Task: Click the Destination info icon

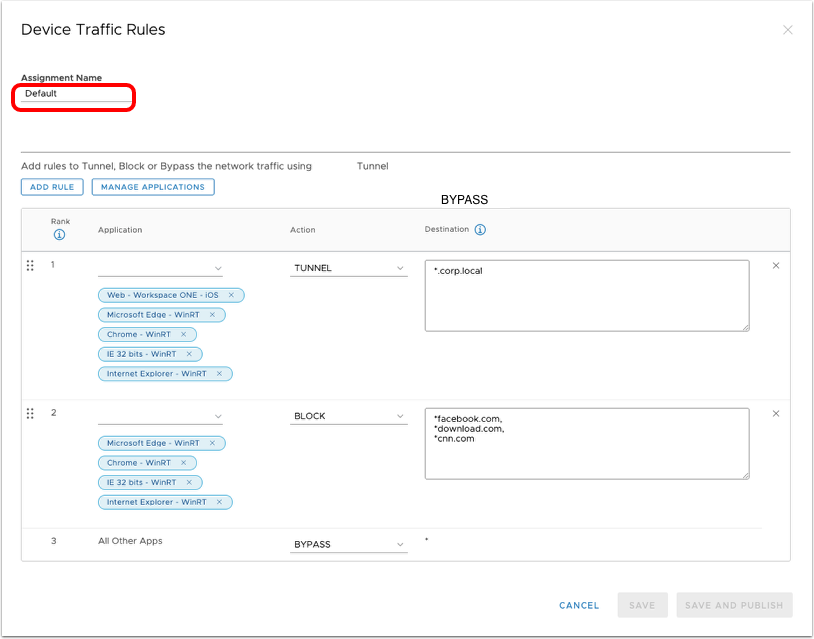Action: coord(480,230)
